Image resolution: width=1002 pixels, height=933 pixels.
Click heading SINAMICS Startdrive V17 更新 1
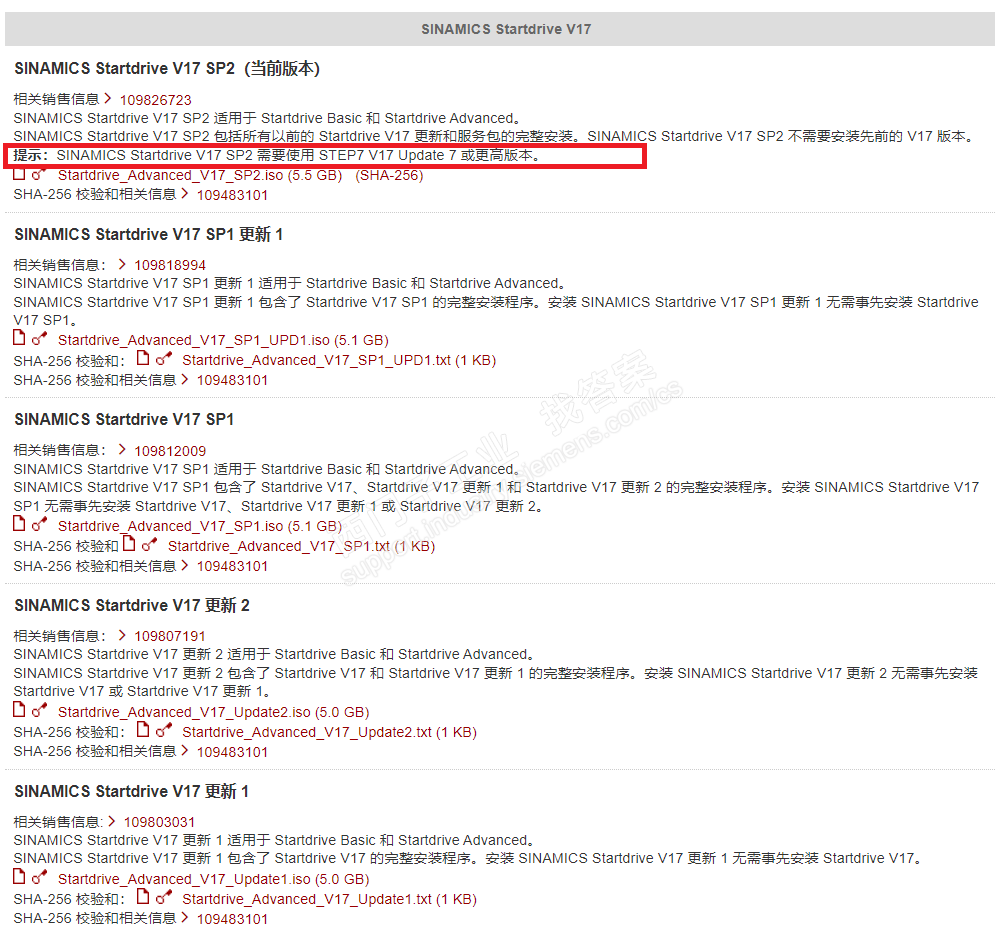[x=131, y=791]
